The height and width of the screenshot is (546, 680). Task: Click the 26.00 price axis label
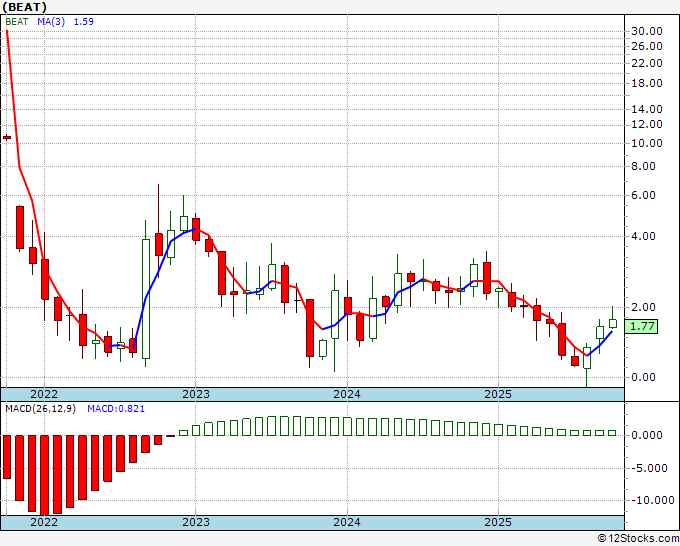pyautogui.click(x=647, y=46)
